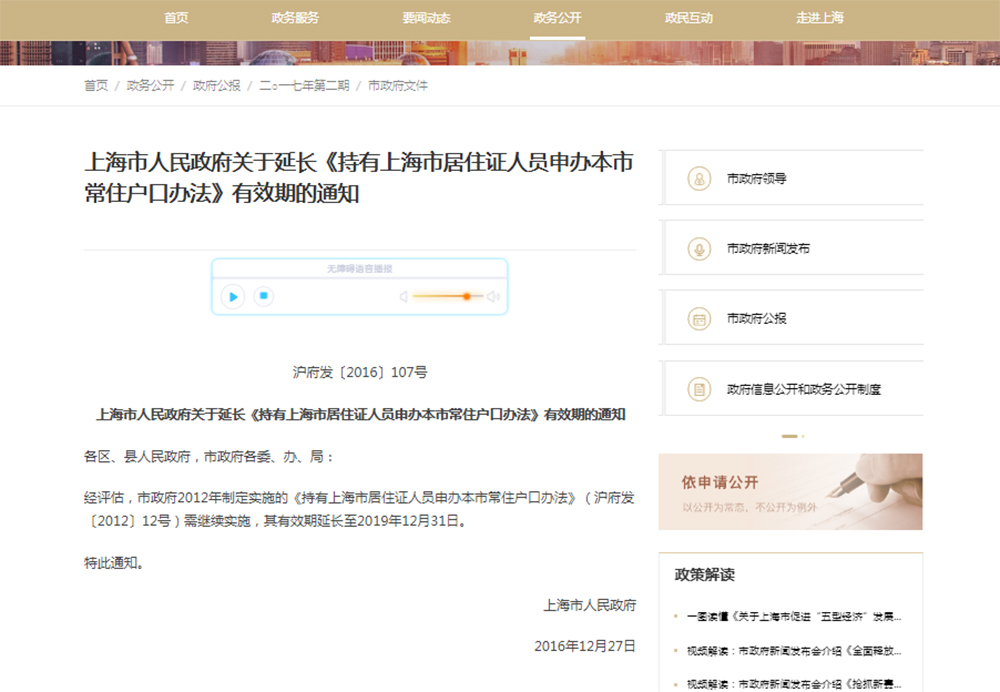
Task: Adjust the orange audio volume slider
Action: click(466, 297)
